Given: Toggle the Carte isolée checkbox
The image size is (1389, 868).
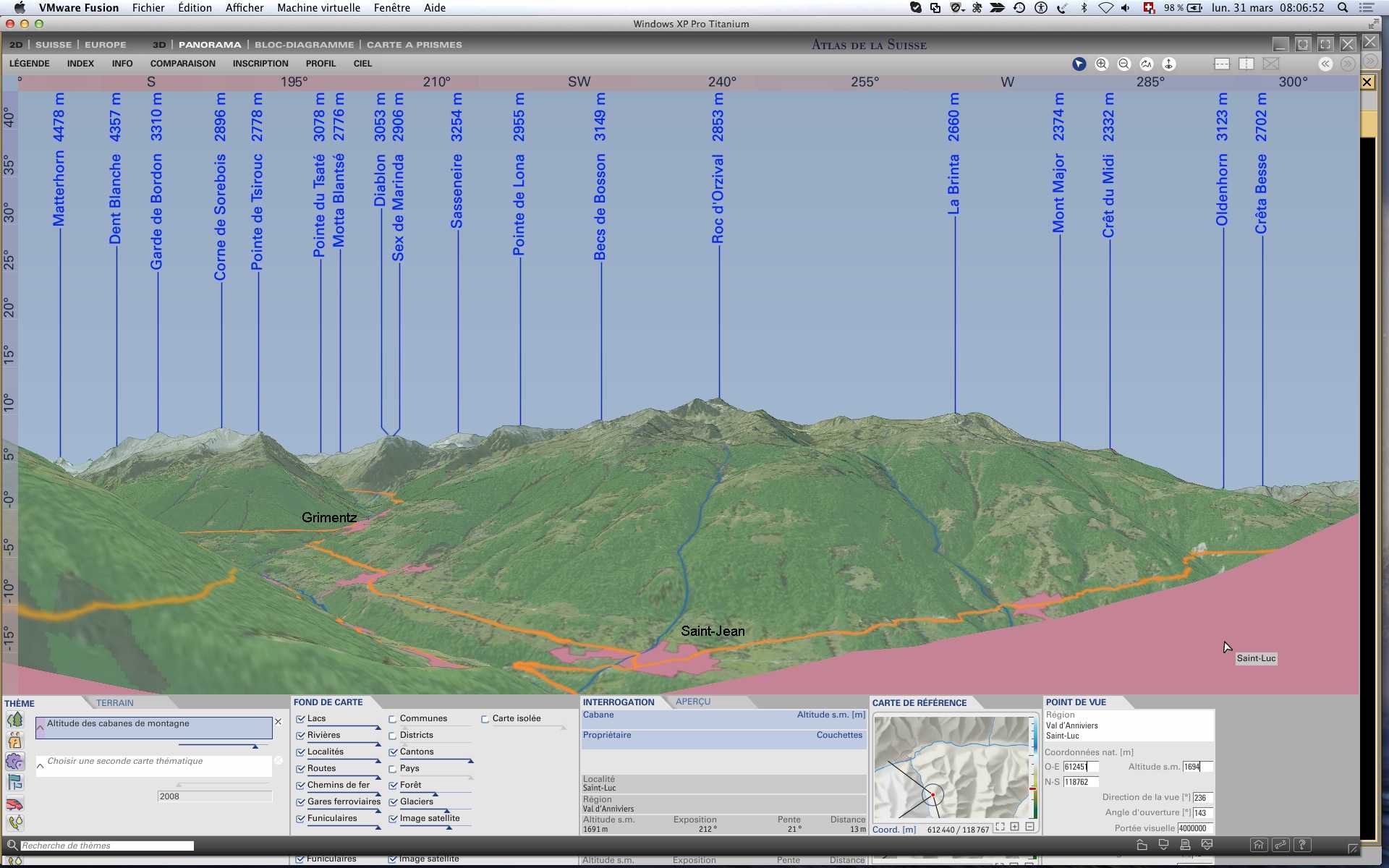Looking at the screenshot, I should click(x=485, y=719).
